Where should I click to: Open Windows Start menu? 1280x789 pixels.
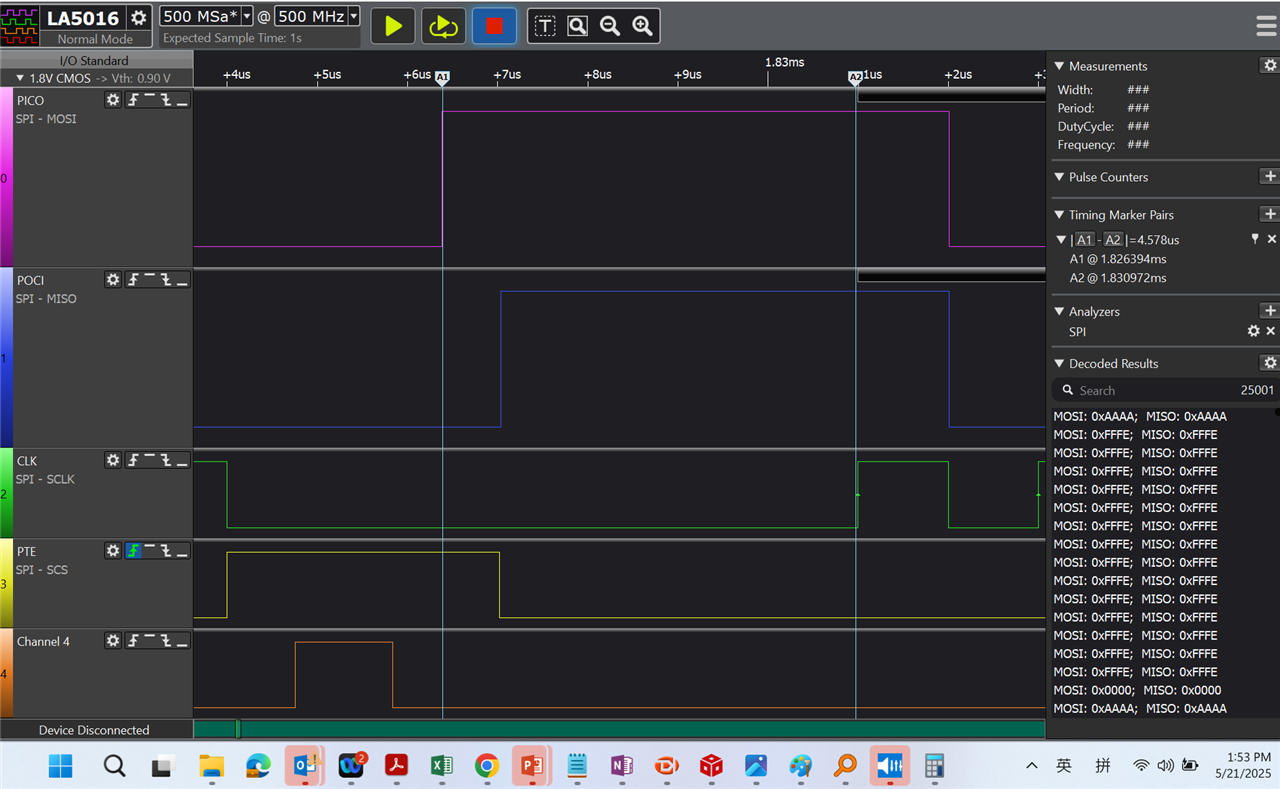pyautogui.click(x=60, y=766)
